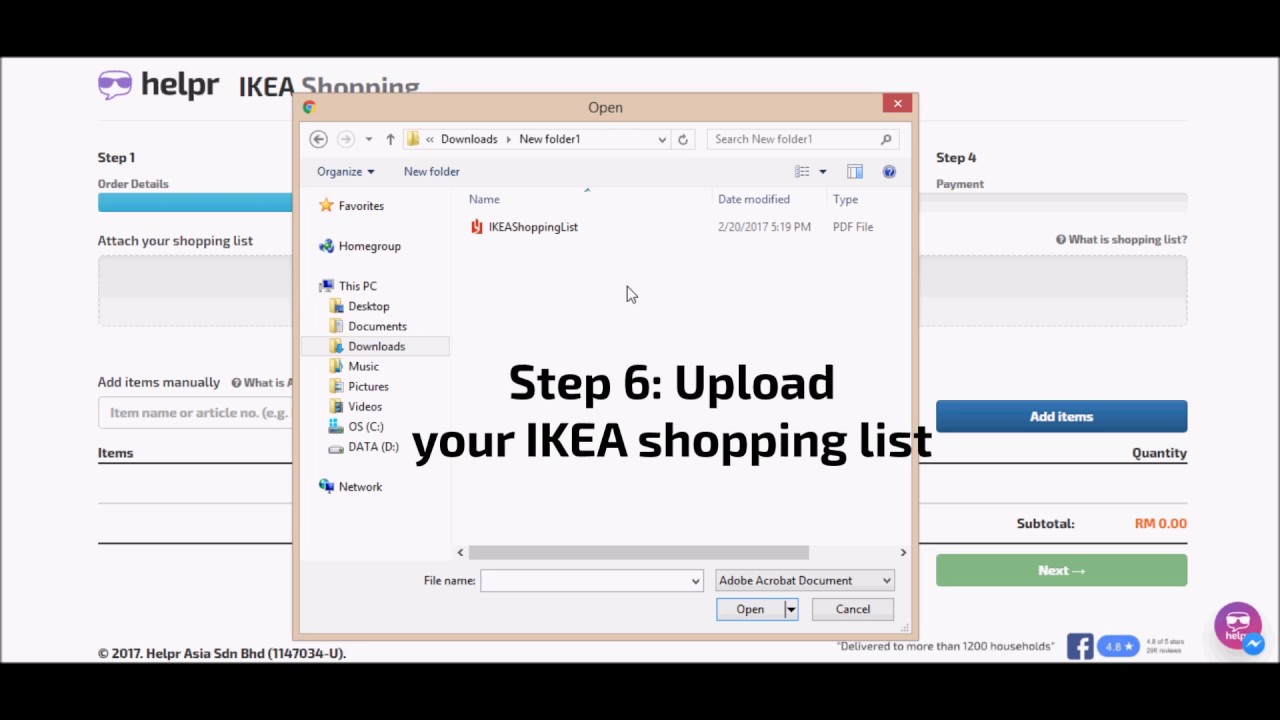Expand the File name dropdown arrow
1280x720 pixels.
click(696, 581)
